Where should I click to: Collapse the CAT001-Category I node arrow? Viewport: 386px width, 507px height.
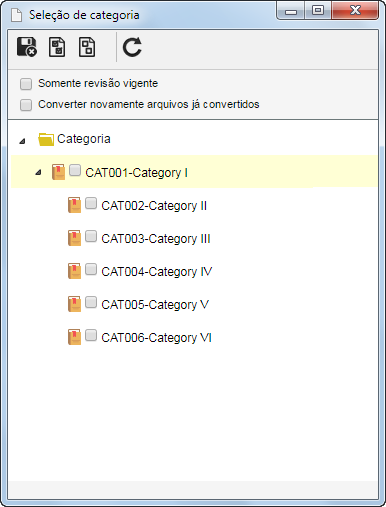pyautogui.click(x=38, y=172)
